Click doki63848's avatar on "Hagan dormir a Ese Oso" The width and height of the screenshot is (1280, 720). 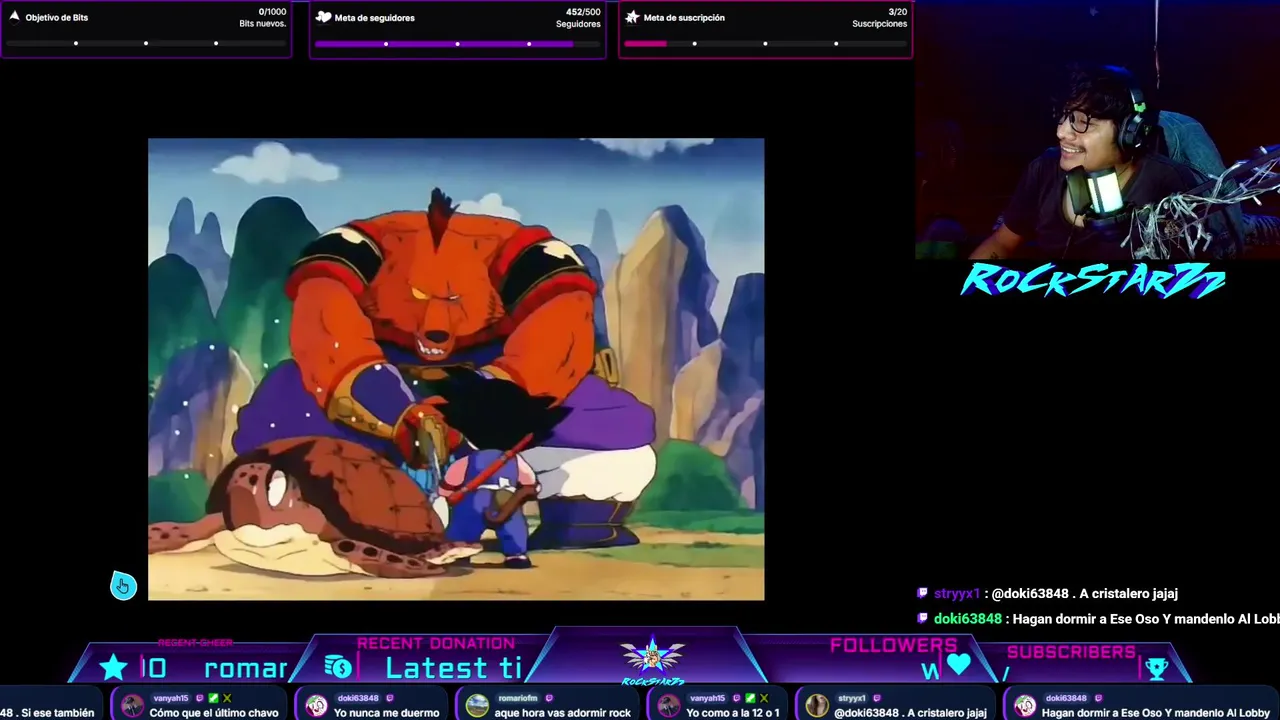point(1025,706)
